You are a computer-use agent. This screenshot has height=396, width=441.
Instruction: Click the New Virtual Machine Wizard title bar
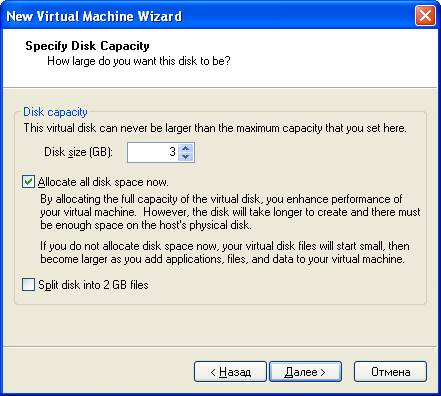pos(207,16)
